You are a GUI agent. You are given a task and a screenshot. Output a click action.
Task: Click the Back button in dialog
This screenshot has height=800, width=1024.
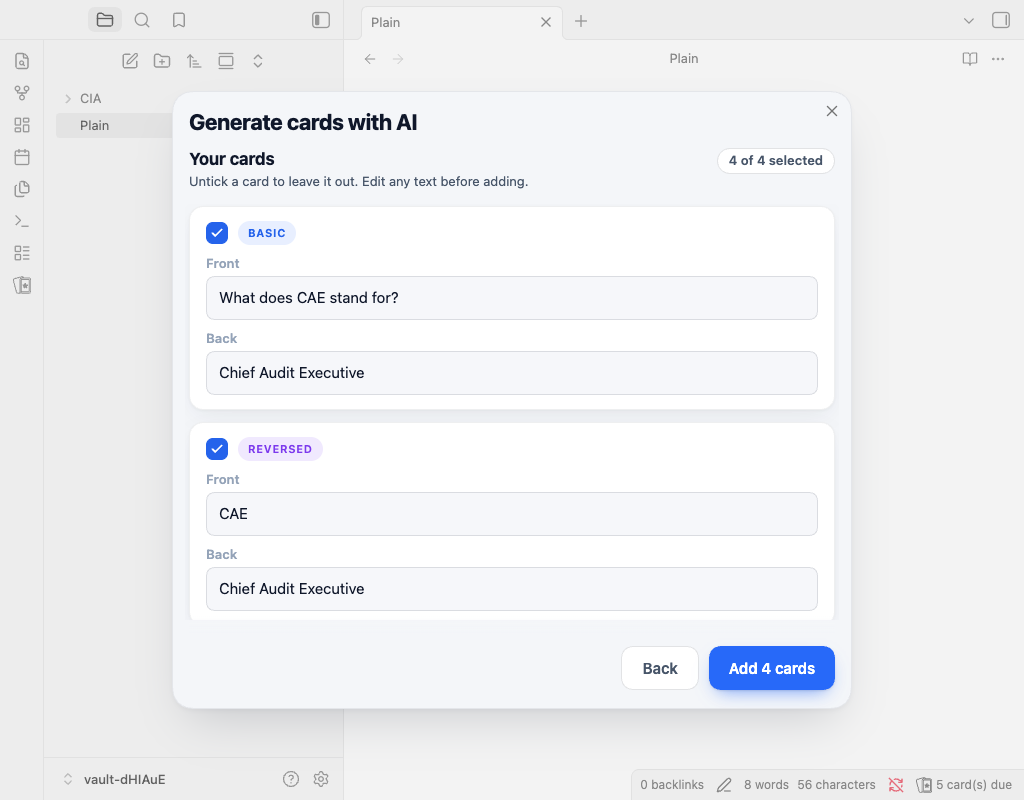660,668
